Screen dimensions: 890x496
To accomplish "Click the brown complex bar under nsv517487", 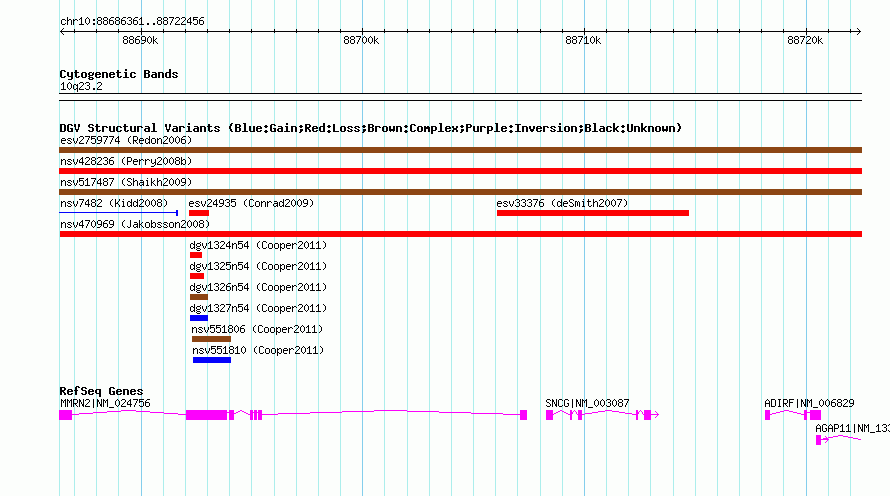I will (x=460, y=192).
